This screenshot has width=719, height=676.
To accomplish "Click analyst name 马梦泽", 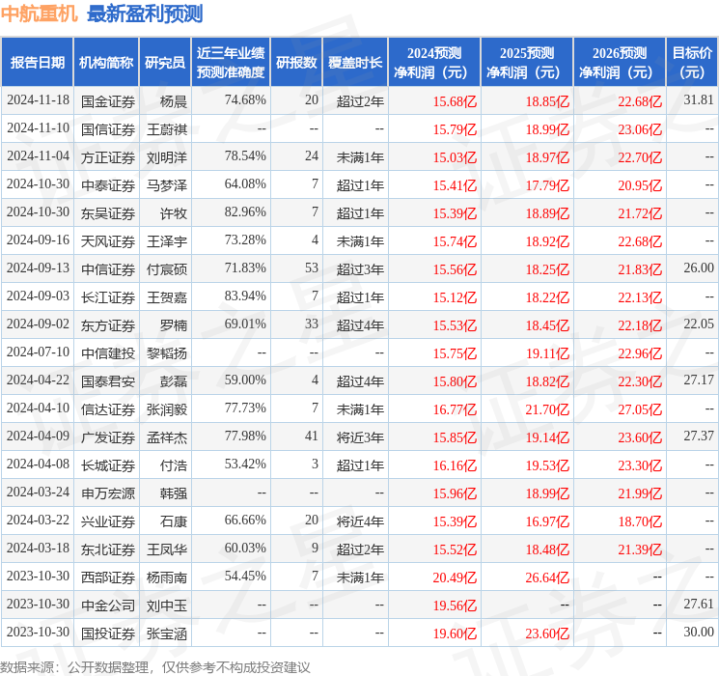I will click(x=167, y=185).
